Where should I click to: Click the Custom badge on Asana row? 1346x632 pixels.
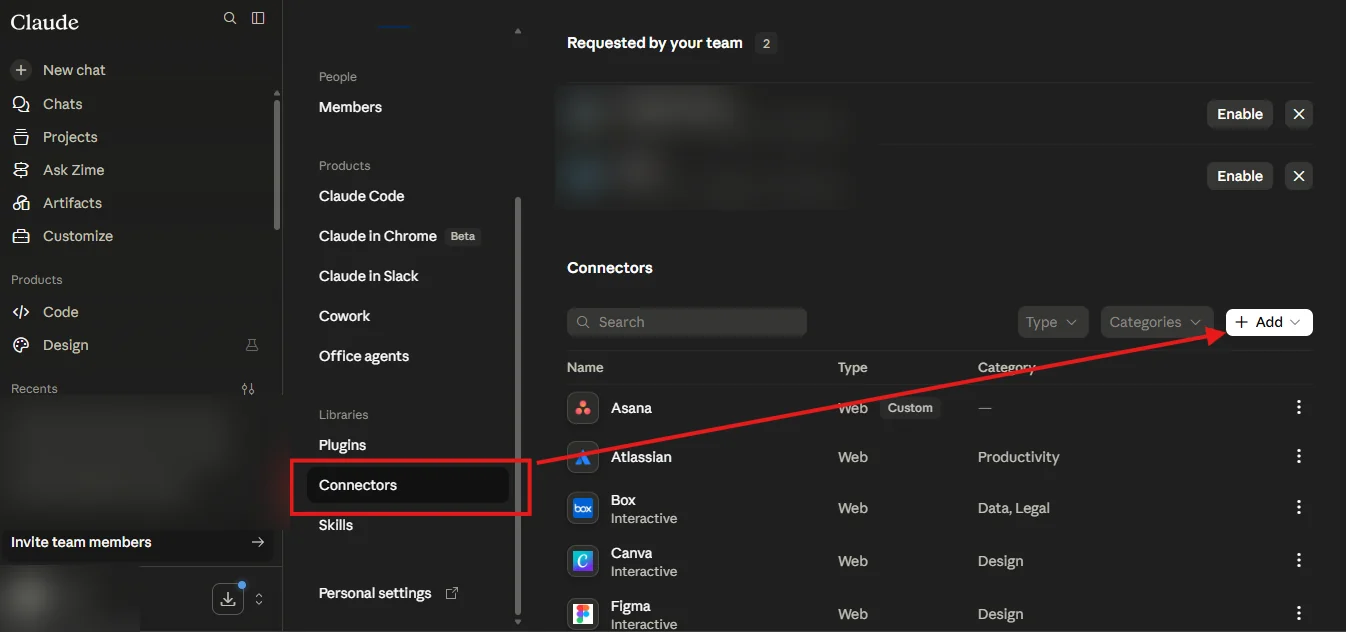[910, 408]
